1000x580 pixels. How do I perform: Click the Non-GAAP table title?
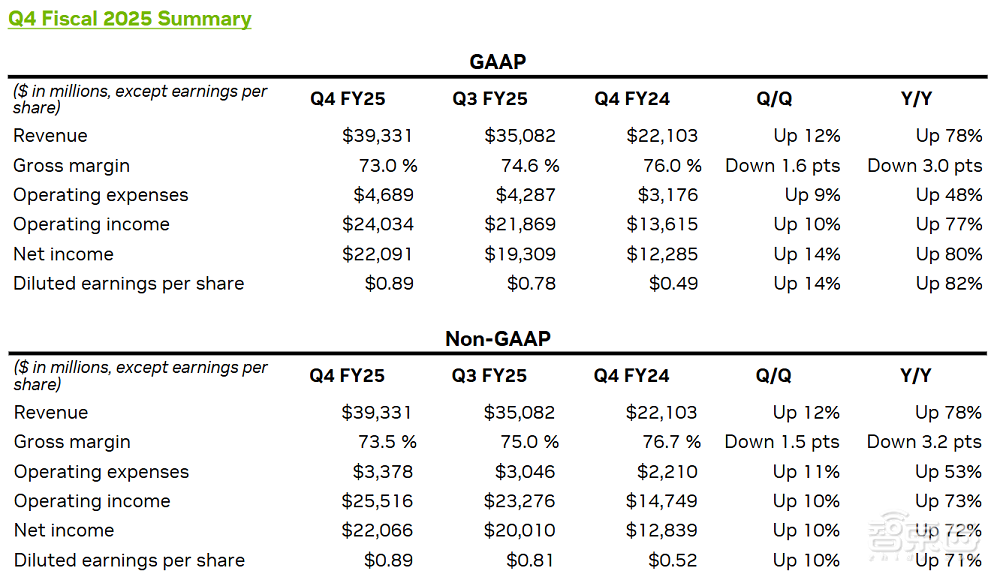pos(497,339)
